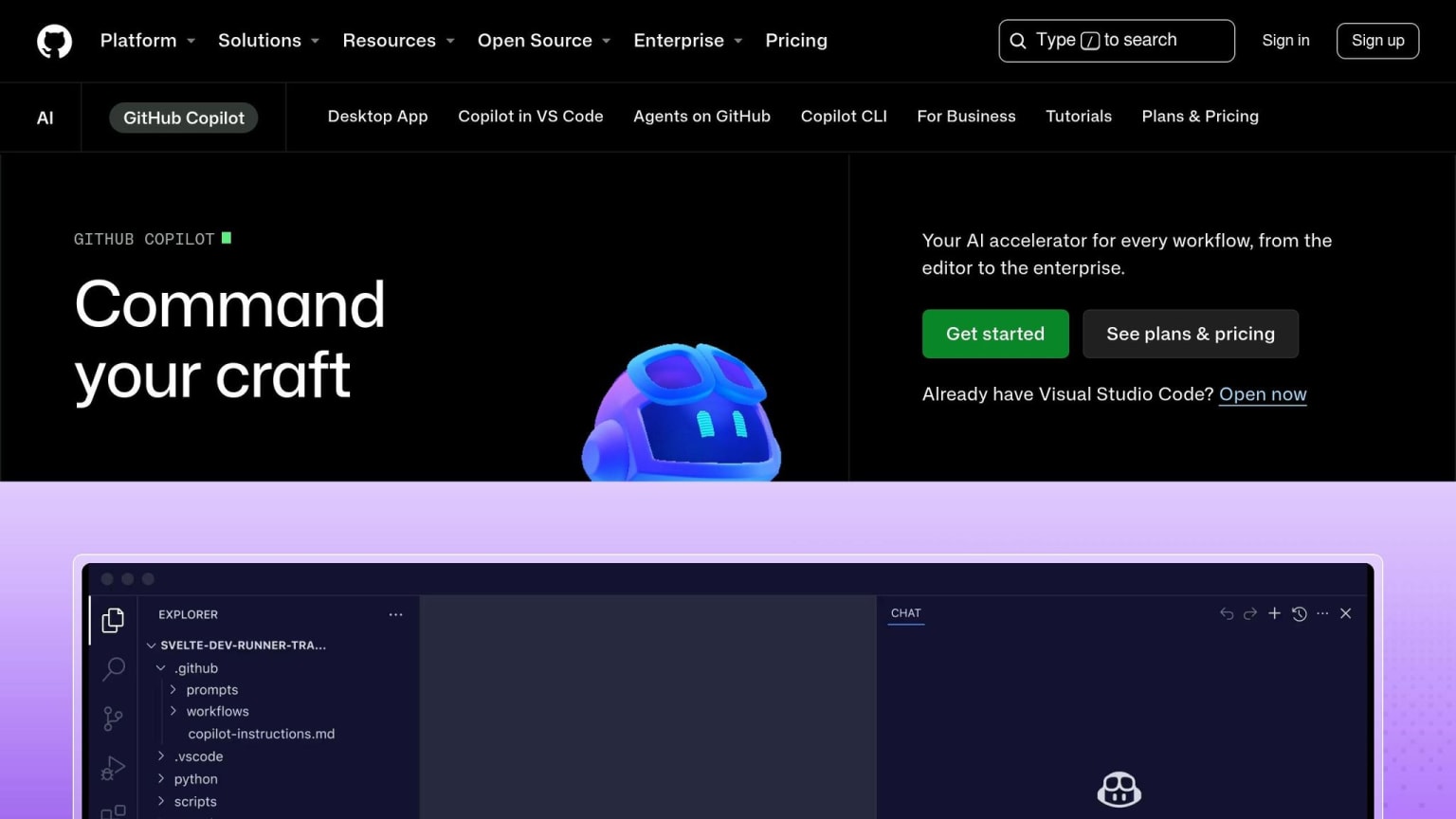Screen dimensions: 1456x819
Task: Click the Copilot mascot helmet illustration
Action: [x=682, y=412]
